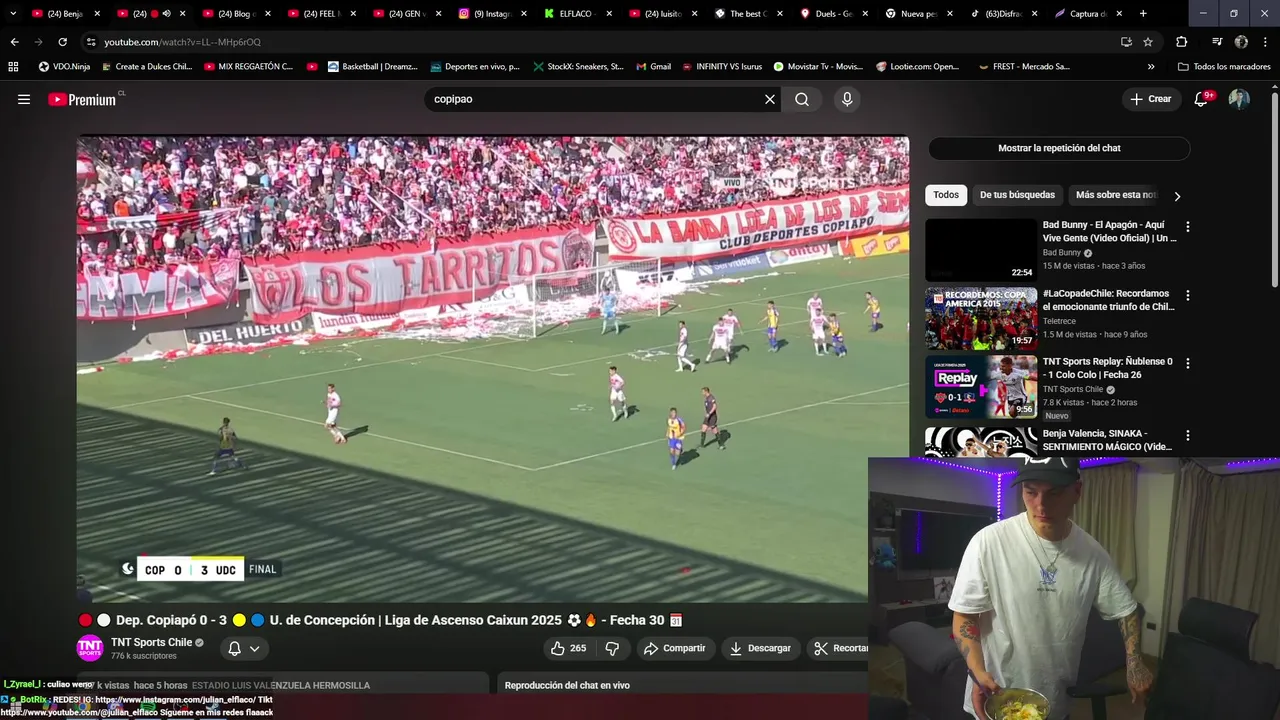1280x720 pixels.
Task: Open the TNT Sports Chile channel name
Action: click(x=152, y=642)
